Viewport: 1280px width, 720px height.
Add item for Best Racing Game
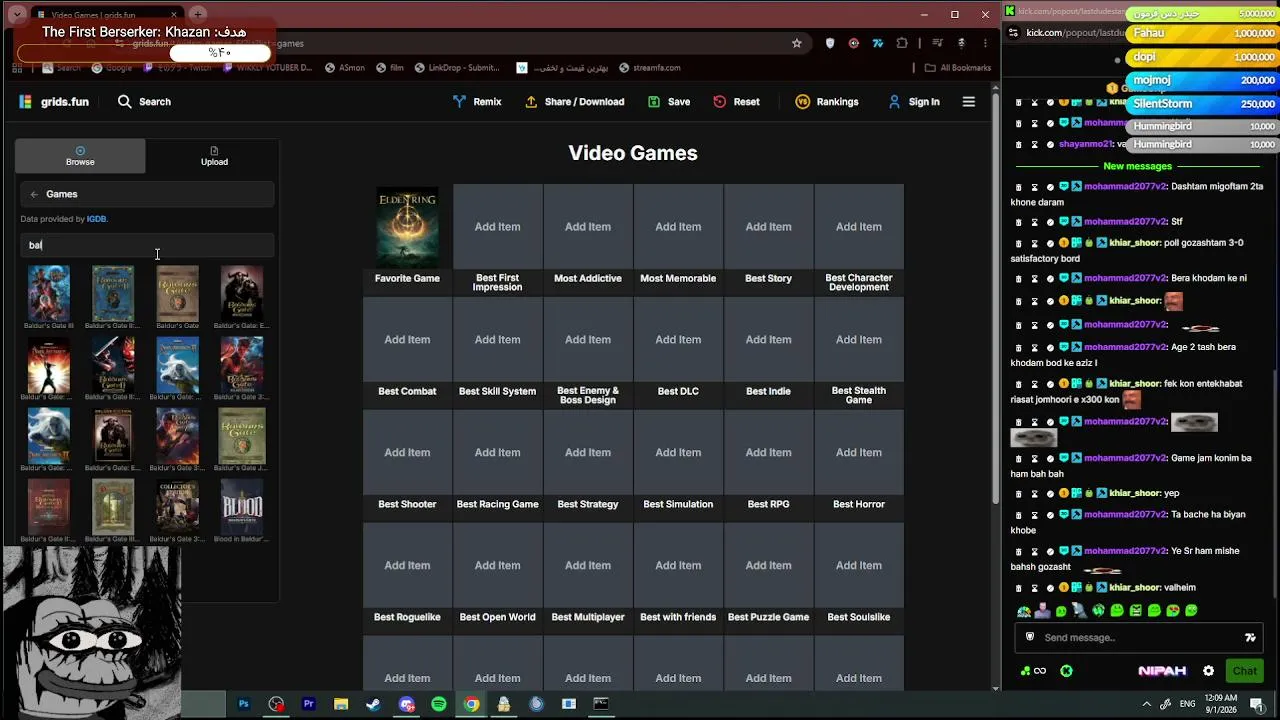pyautogui.click(x=497, y=453)
